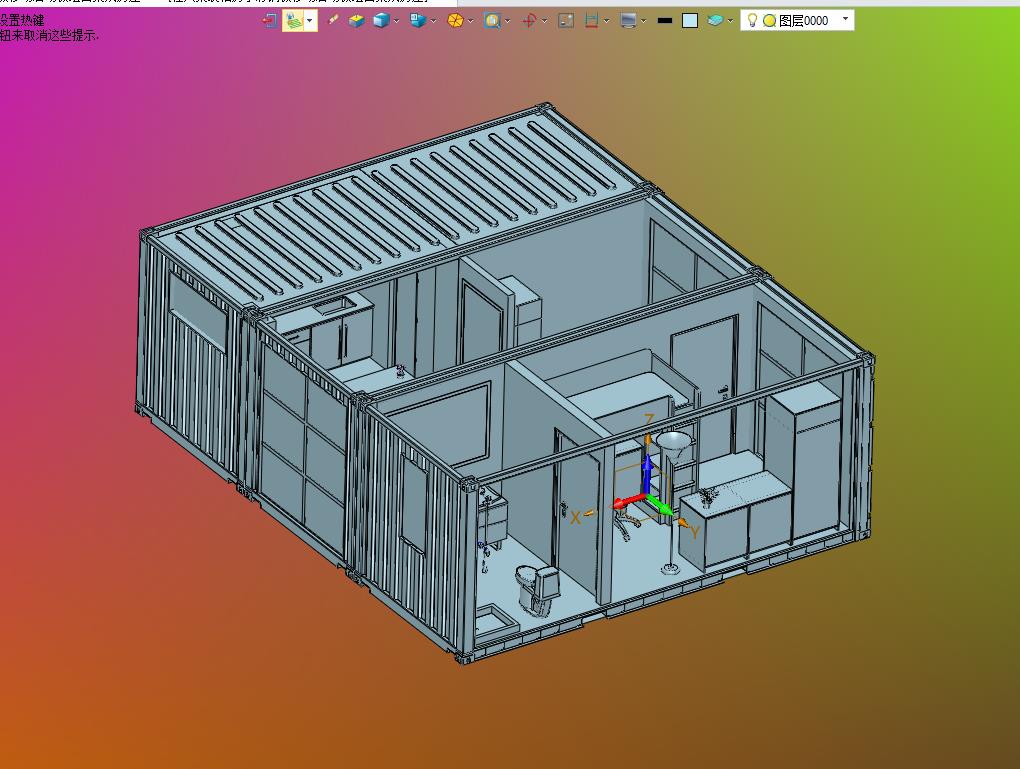Click the yellow layer color circle

(x=769, y=21)
